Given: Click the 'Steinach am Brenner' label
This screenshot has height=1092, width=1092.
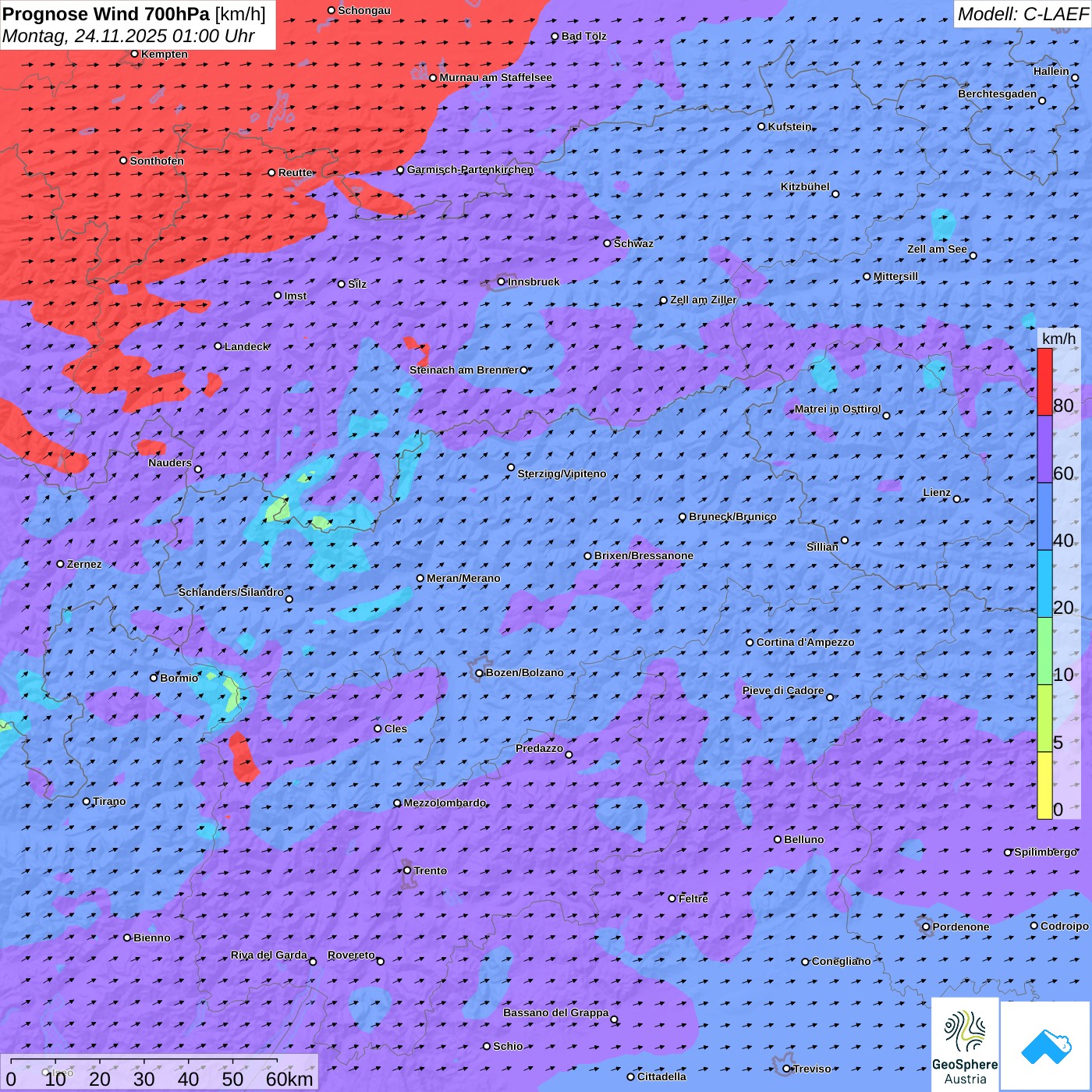Looking at the screenshot, I should pos(464,370).
